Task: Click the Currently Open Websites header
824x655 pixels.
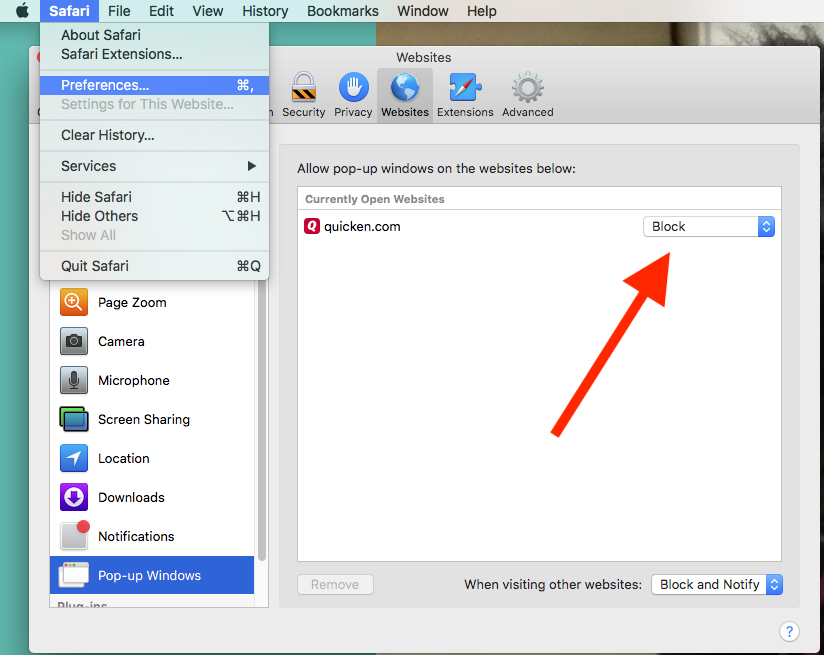Action: pos(375,199)
